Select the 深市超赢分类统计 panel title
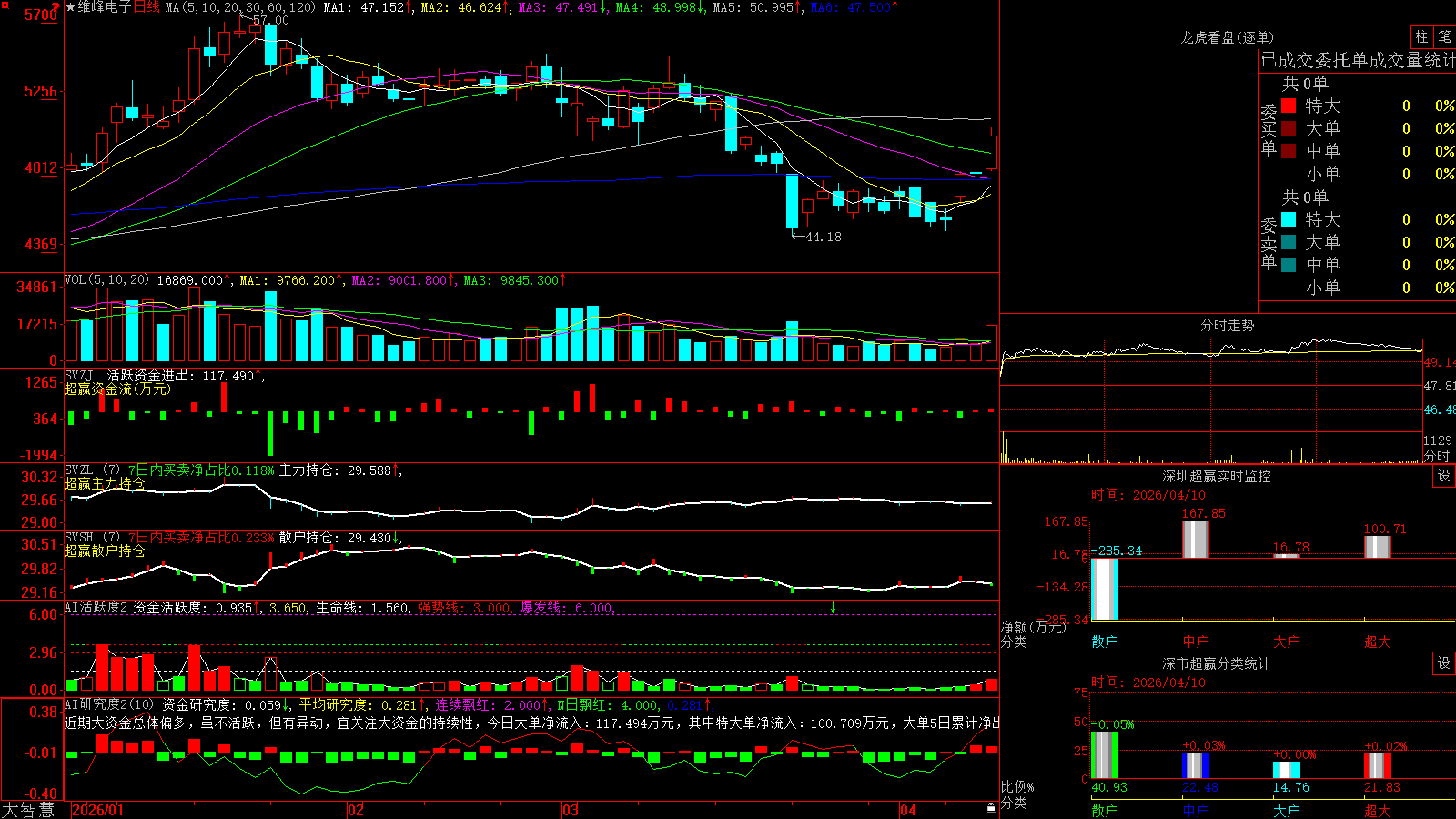The image size is (1456, 819). [x=1216, y=663]
